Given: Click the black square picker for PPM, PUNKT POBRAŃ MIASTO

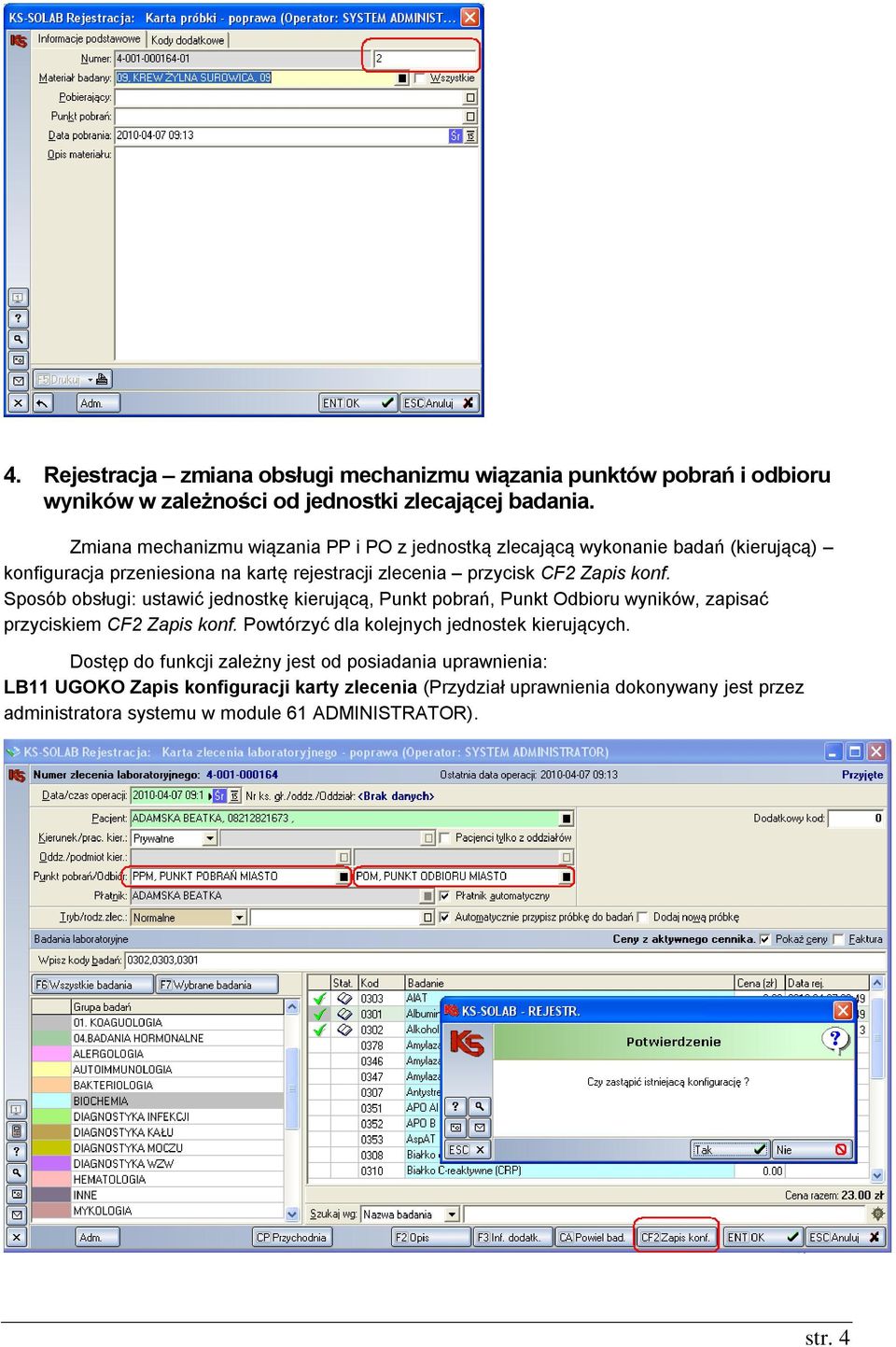Looking at the screenshot, I should tap(343, 877).
